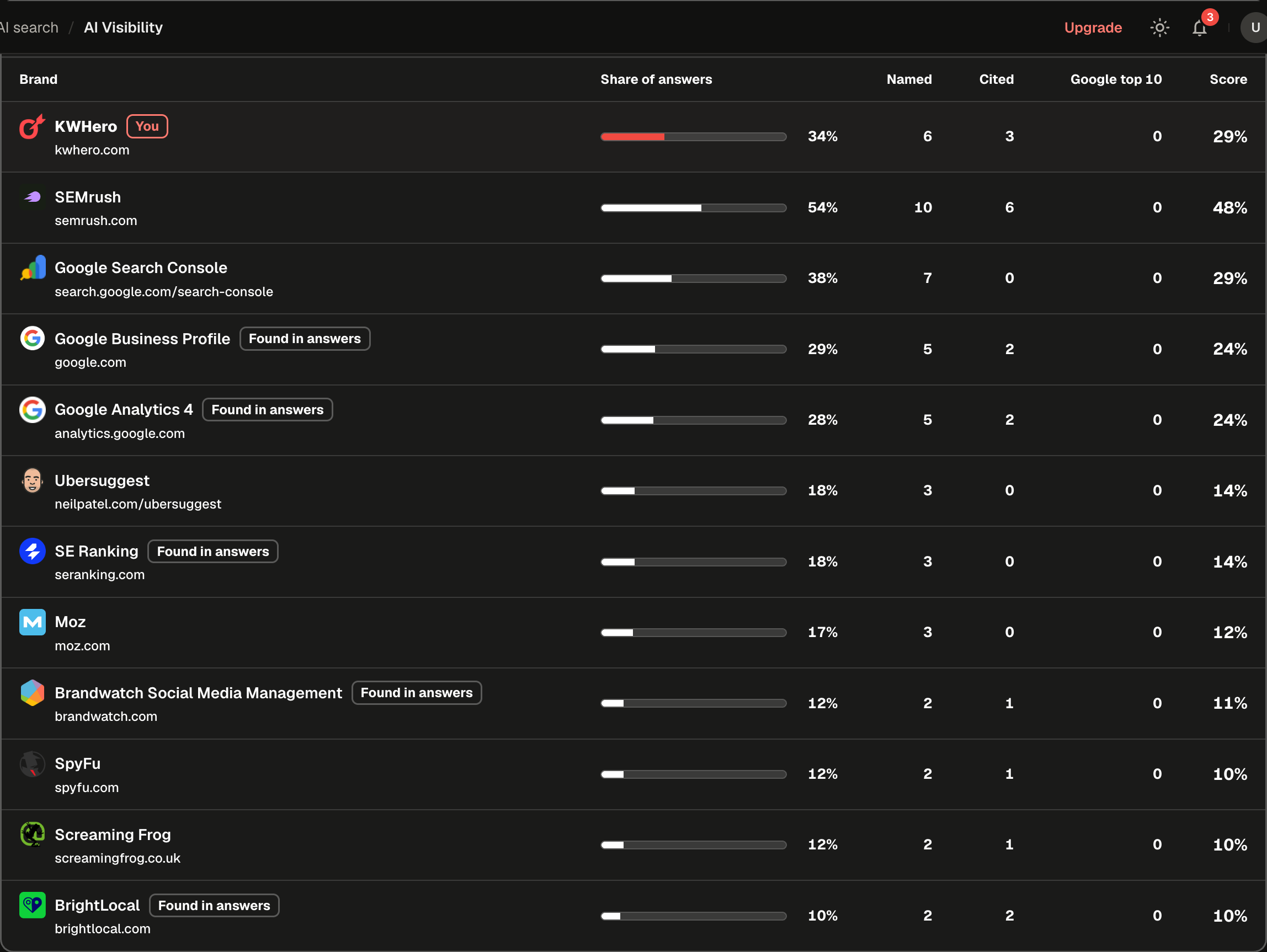
Task: Click Found in answers badge for BrightLocal
Action: [214, 905]
